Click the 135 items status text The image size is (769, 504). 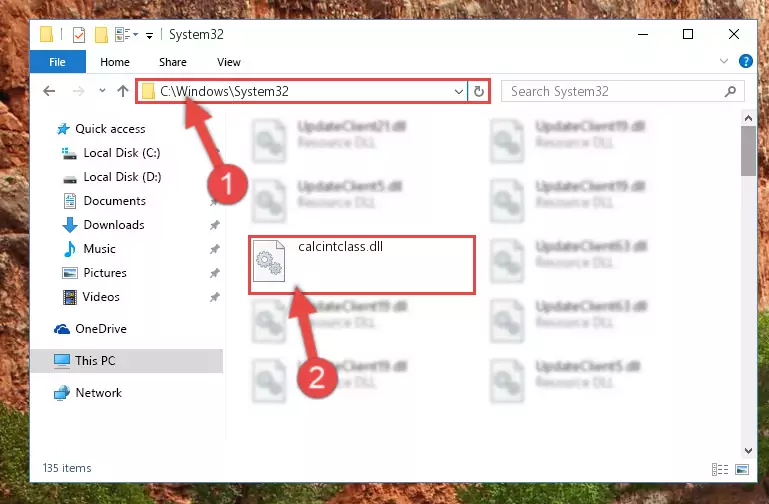67,468
